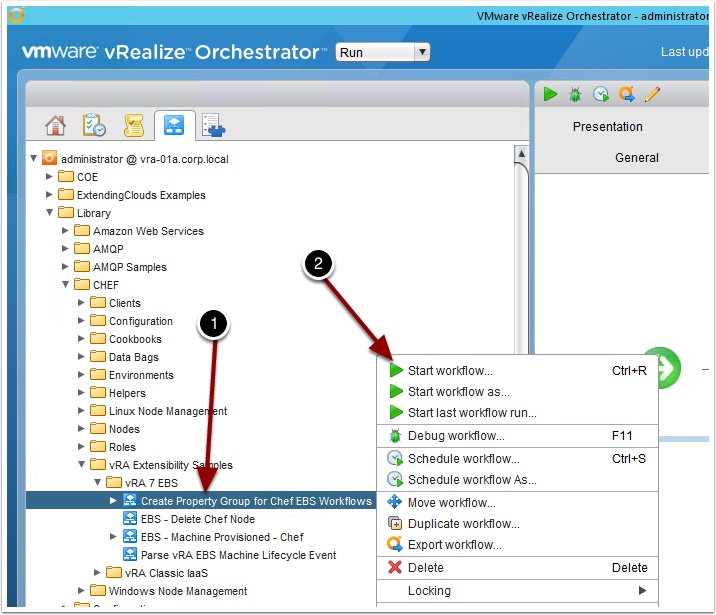Choose Start workflow as... menu entry
Screen dimensions: 716x615
click(517, 391)
